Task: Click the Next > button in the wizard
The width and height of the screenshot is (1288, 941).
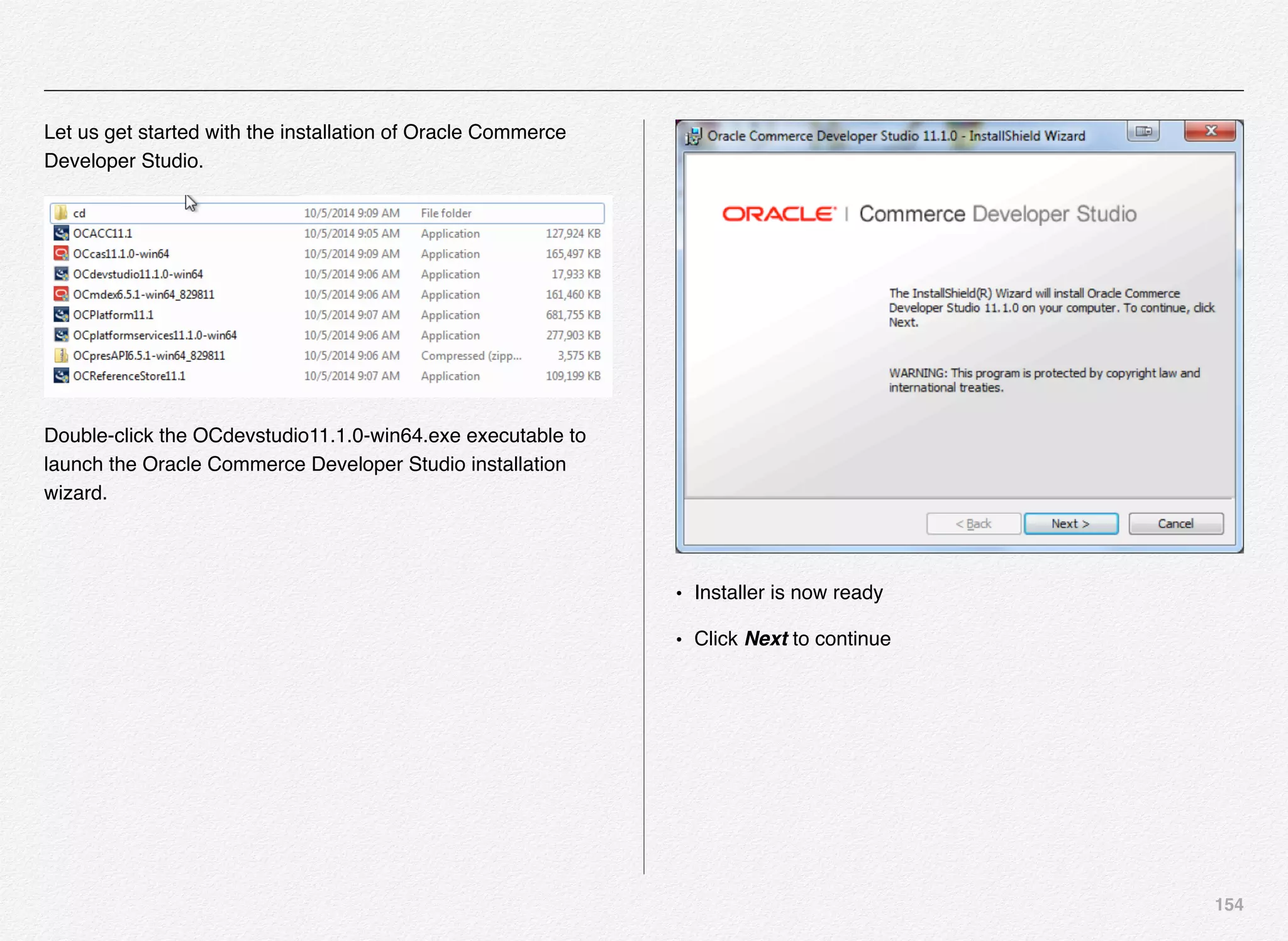Action: pyautogui.click(x=1070, y=523)
